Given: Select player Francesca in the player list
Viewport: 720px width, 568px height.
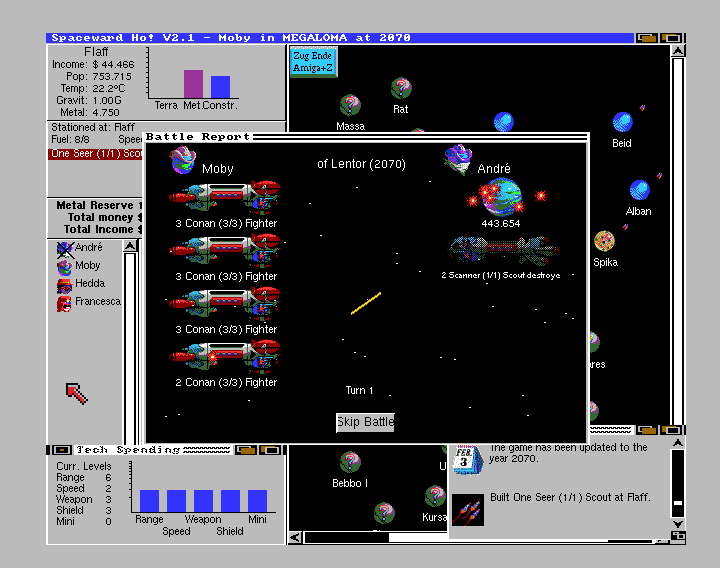Looking at the screenshot, I should [x=97, y=302].
